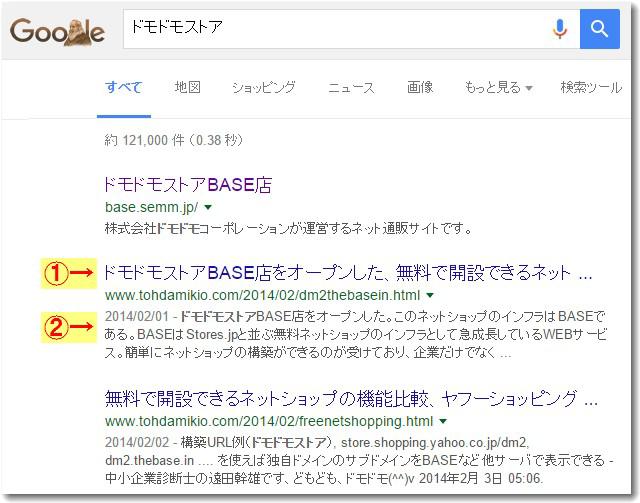This screenshot has height=503, width=640.
Task: Switch to the 地図 tab
Action: click(x=187, y=87)
